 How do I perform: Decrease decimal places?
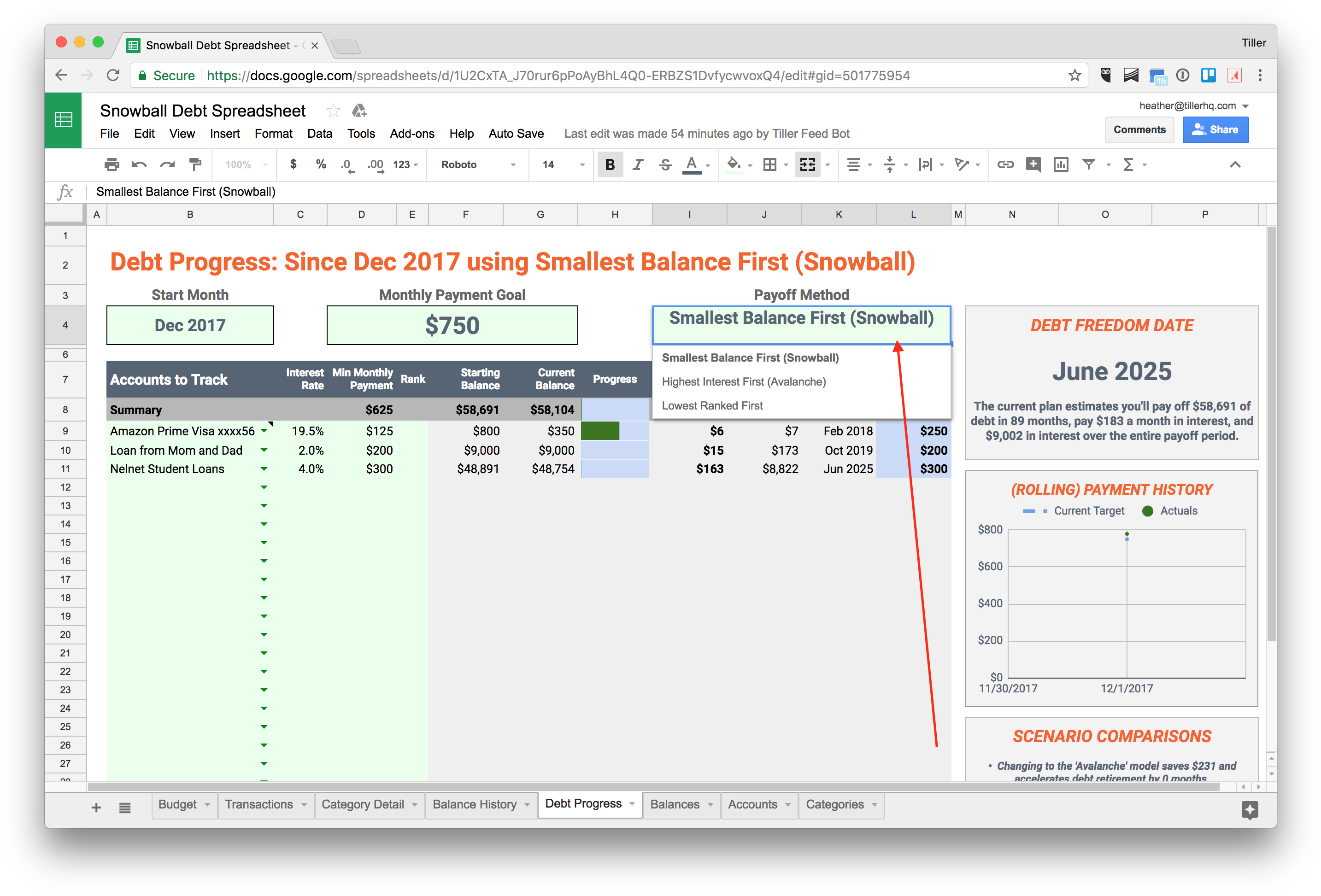[347, 165]
